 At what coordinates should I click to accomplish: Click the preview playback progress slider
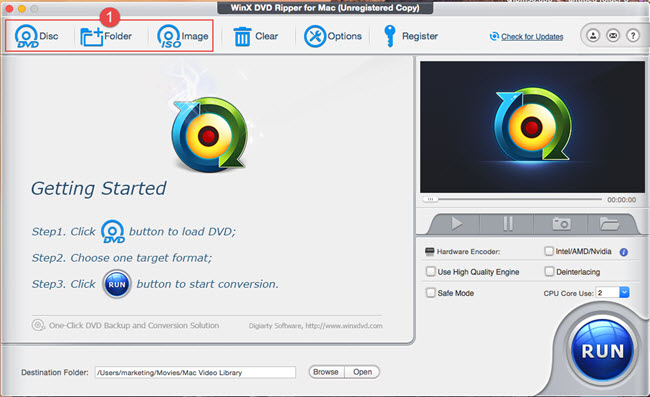click(512, 199)
